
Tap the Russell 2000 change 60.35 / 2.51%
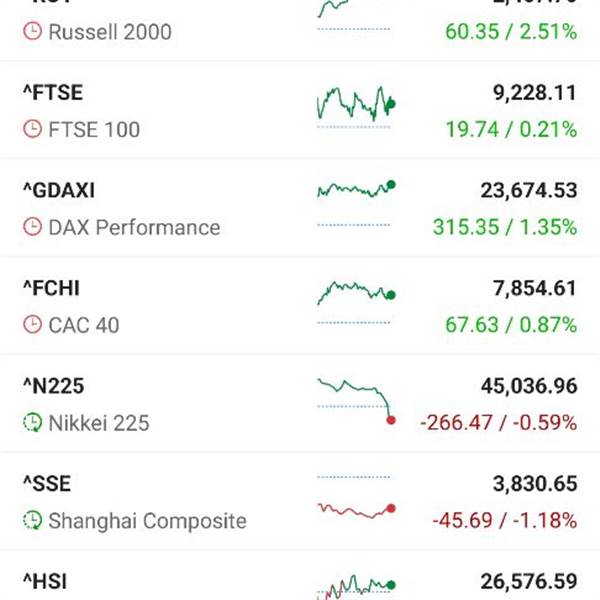[511, 31]
